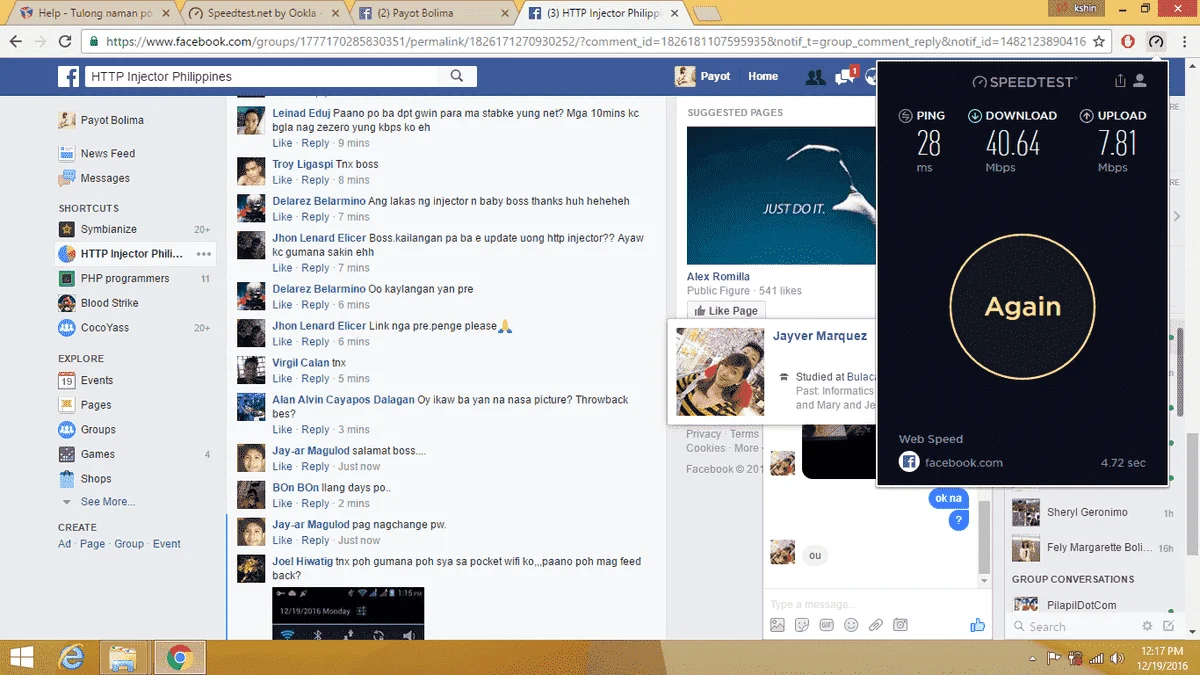The width and height of the screenshot is (1200, 675).
Task: Click chat sidebar Search field
Action: pos(1075,627)
